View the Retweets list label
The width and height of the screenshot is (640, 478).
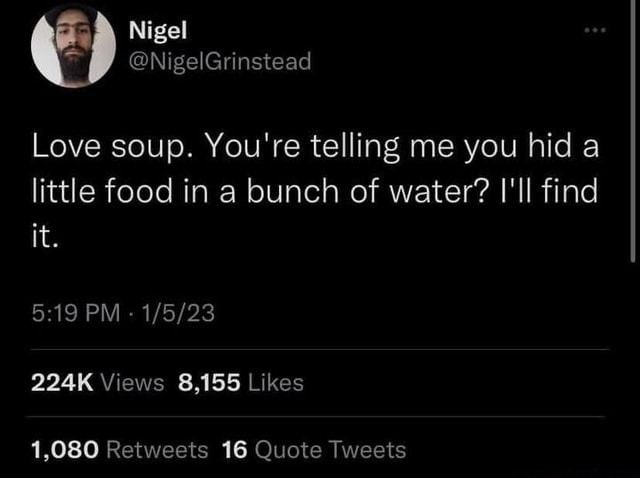tap(157, 449)
